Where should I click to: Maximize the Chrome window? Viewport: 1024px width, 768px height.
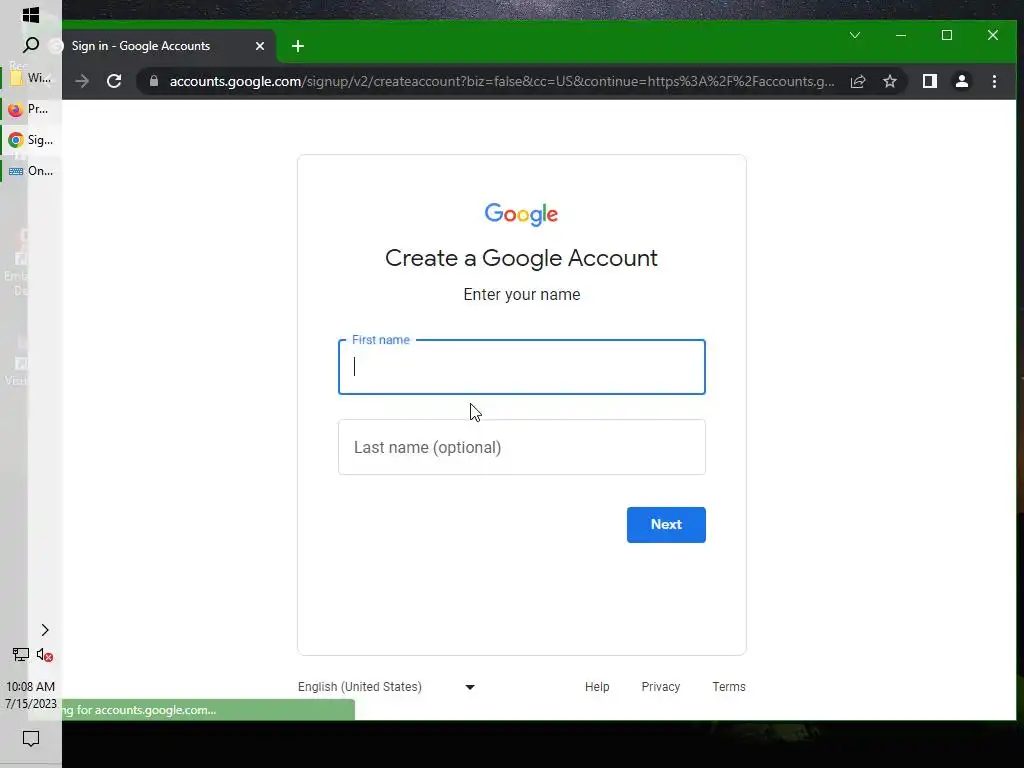tap(946, 35)
